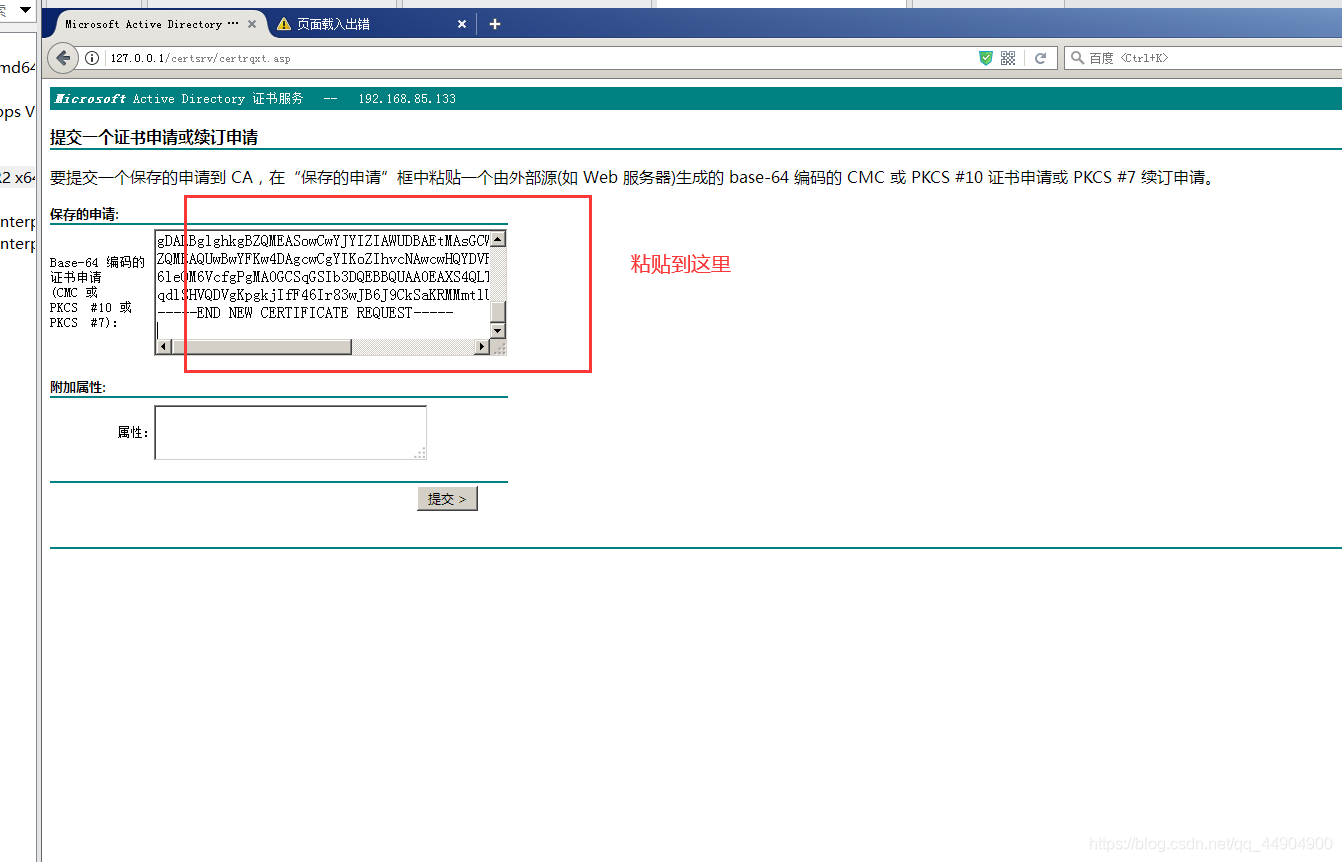Image resolution: width=1342 pixels, height=862 pixels.
Task: Reload the page with the refresh icon
Action: (x=1040, y=58)
